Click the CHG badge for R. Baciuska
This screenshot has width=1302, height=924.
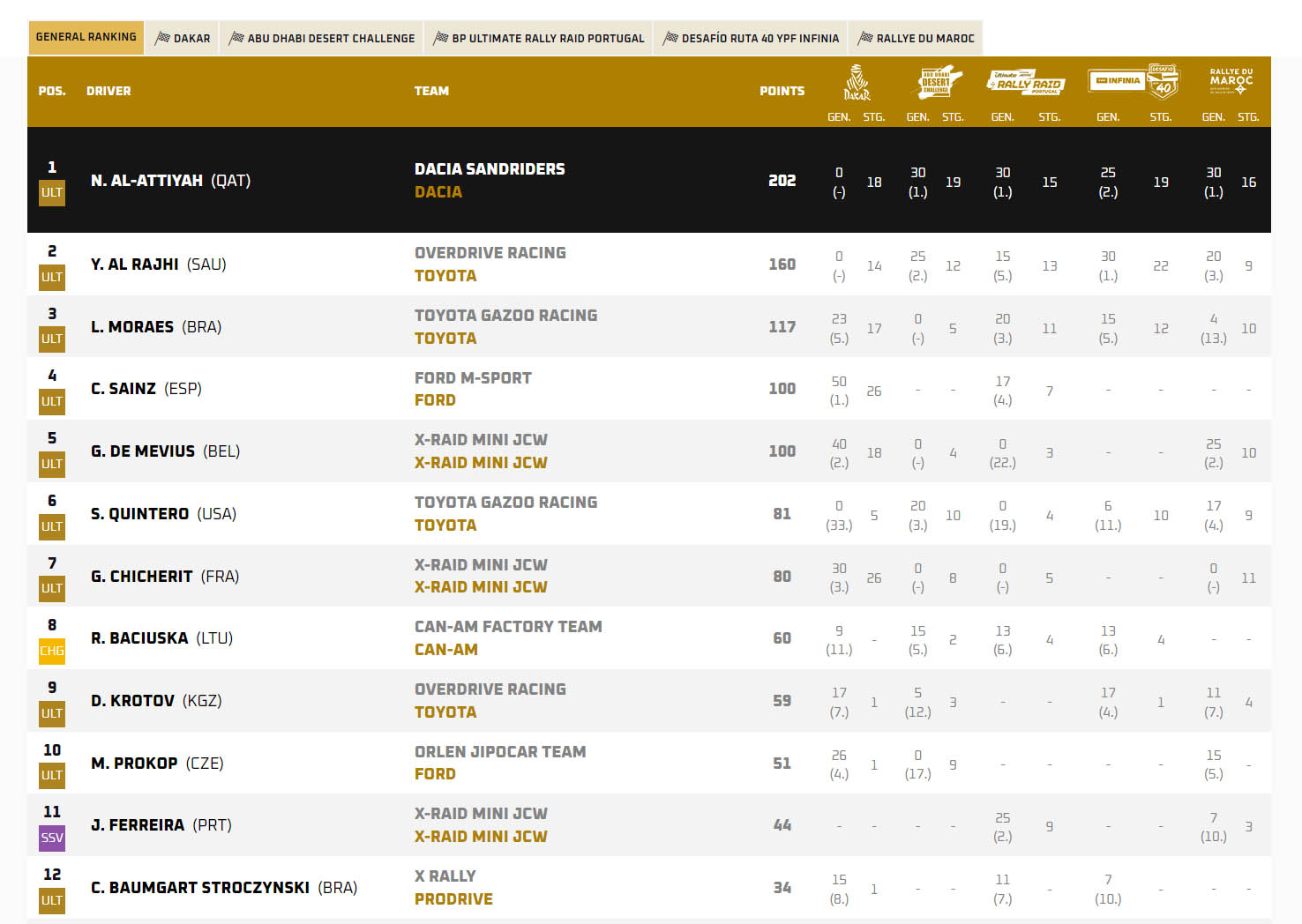tap(52, 651)
